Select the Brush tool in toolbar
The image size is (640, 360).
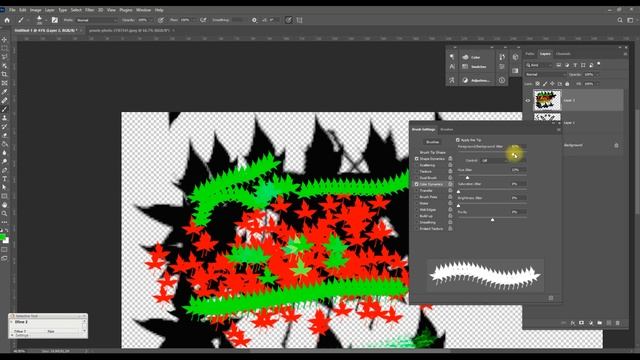pos(4,109)
